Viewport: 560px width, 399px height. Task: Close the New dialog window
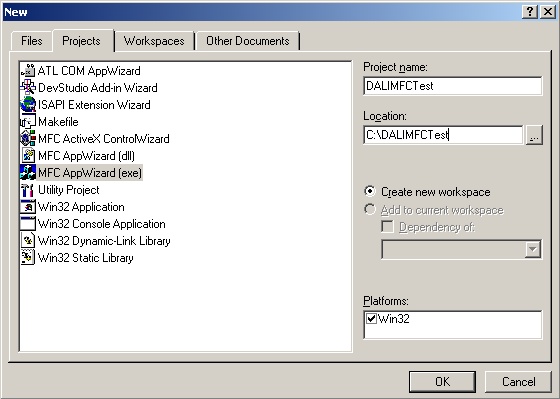pos(548,12)
